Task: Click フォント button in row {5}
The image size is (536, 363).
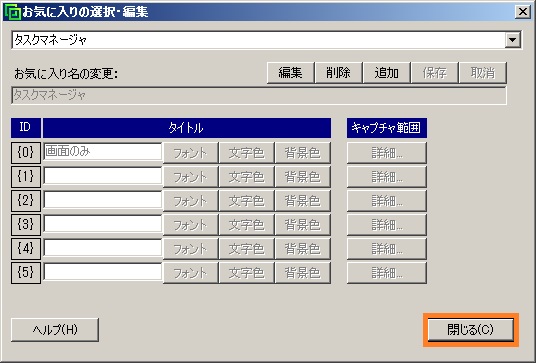Action: [x=190, y=273]
